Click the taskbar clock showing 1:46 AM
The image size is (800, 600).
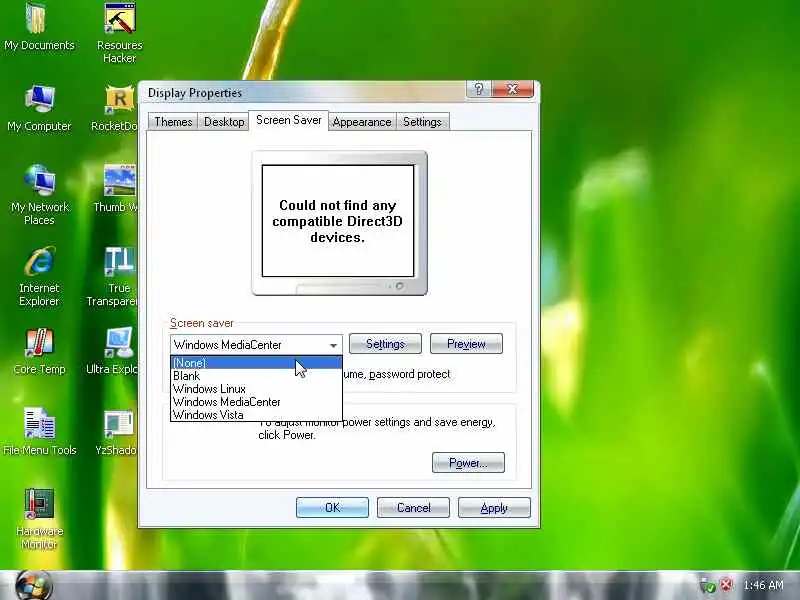pyautogui.click(x=763, y=585)
